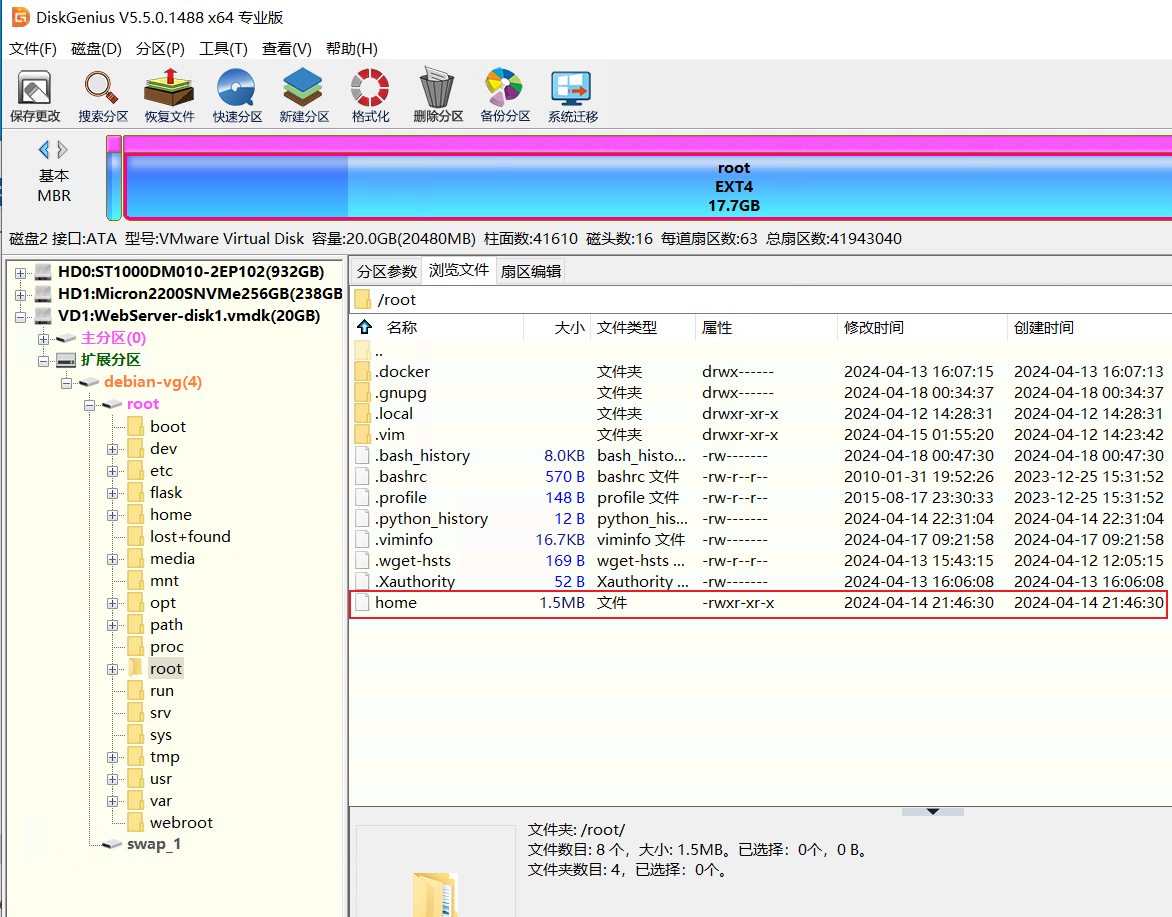Sort file list by 属性 column
Image resolution: width=1172 pixels, height=917 pixels.
pos(717,327)
